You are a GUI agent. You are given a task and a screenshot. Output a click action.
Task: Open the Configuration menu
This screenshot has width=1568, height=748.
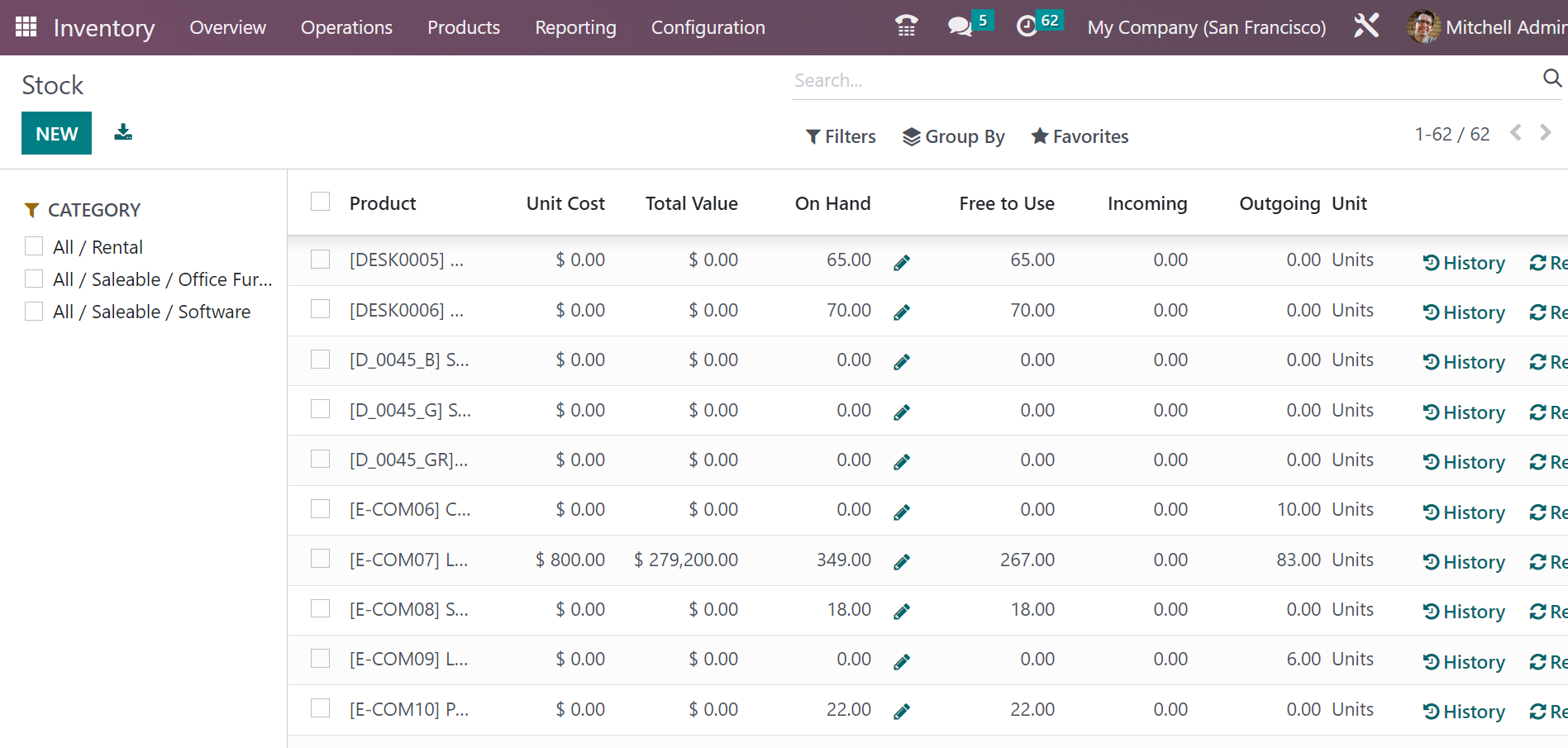(x=708, y=27)
